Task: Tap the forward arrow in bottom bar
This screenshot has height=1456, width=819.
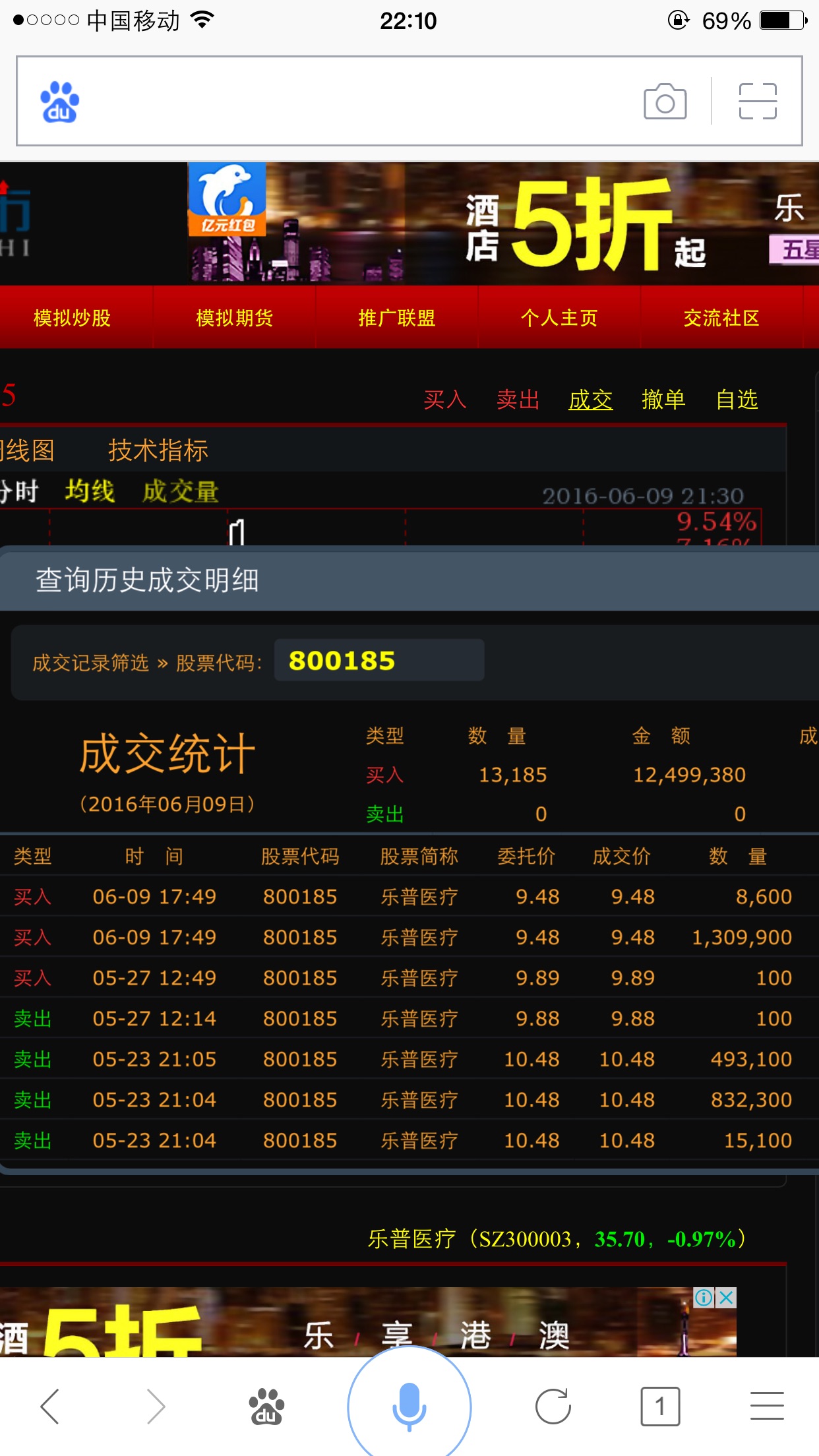Action: pos(156,1406)
